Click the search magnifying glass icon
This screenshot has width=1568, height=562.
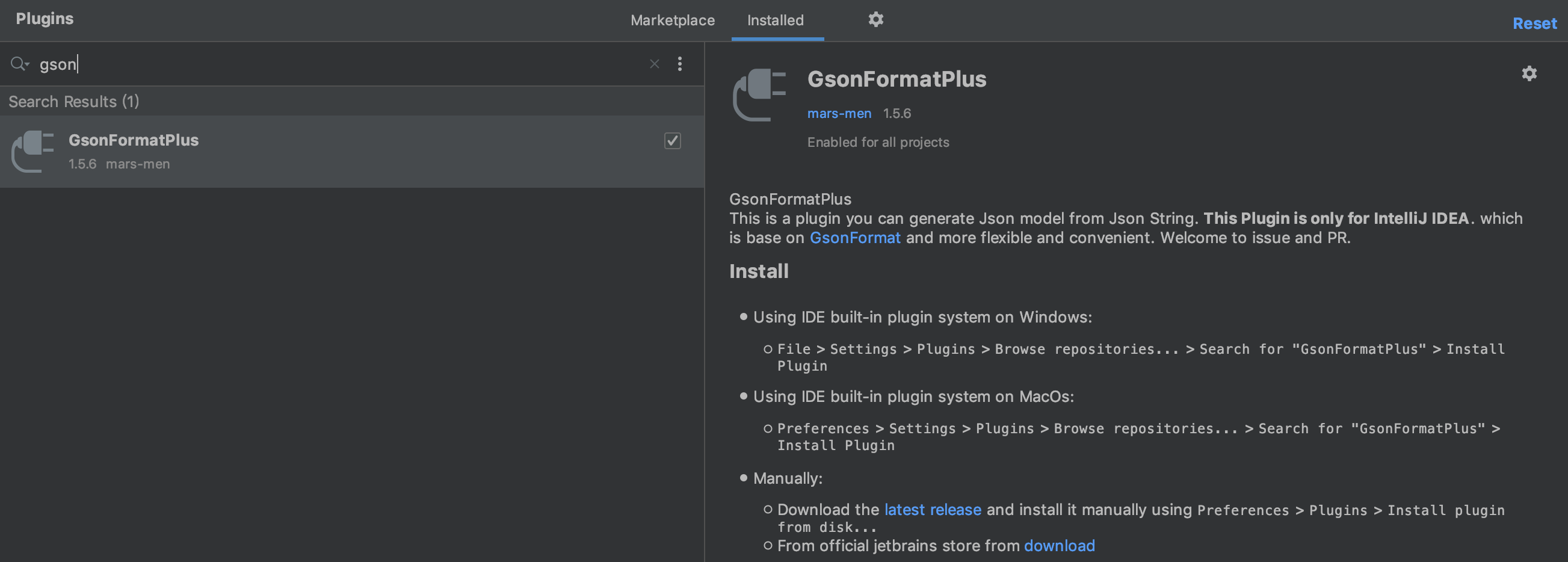point(17,63)
